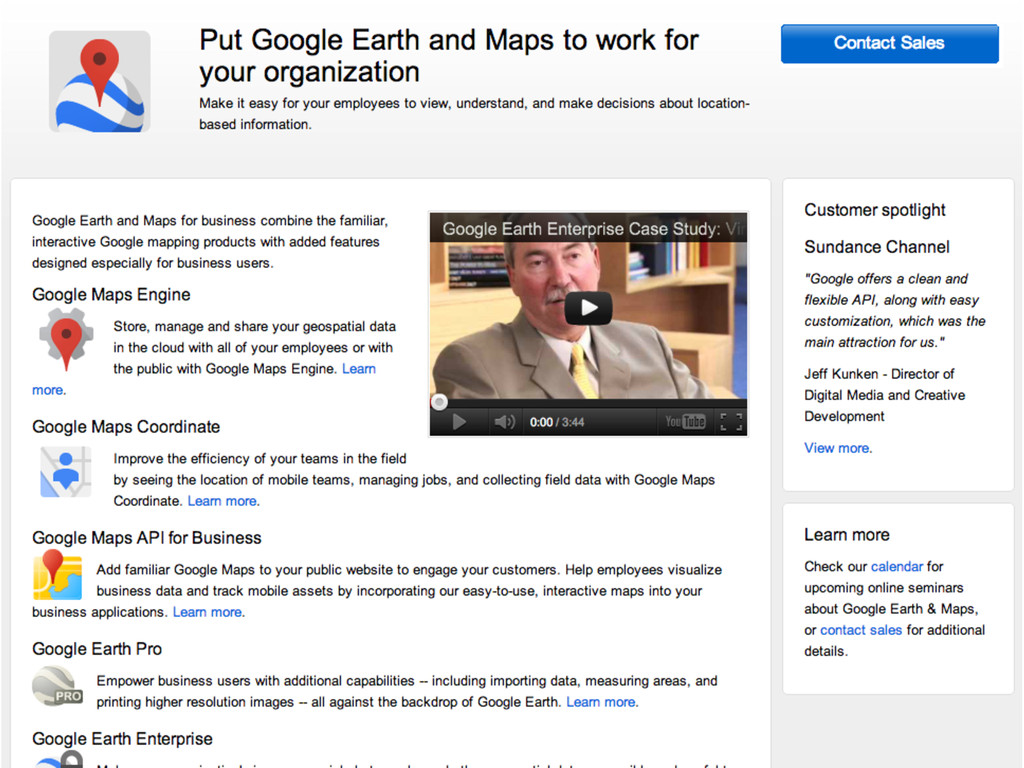Click the contact sales link in sidebar
This screenshot has width=1024, height=768.
click(x=861, y=630)
